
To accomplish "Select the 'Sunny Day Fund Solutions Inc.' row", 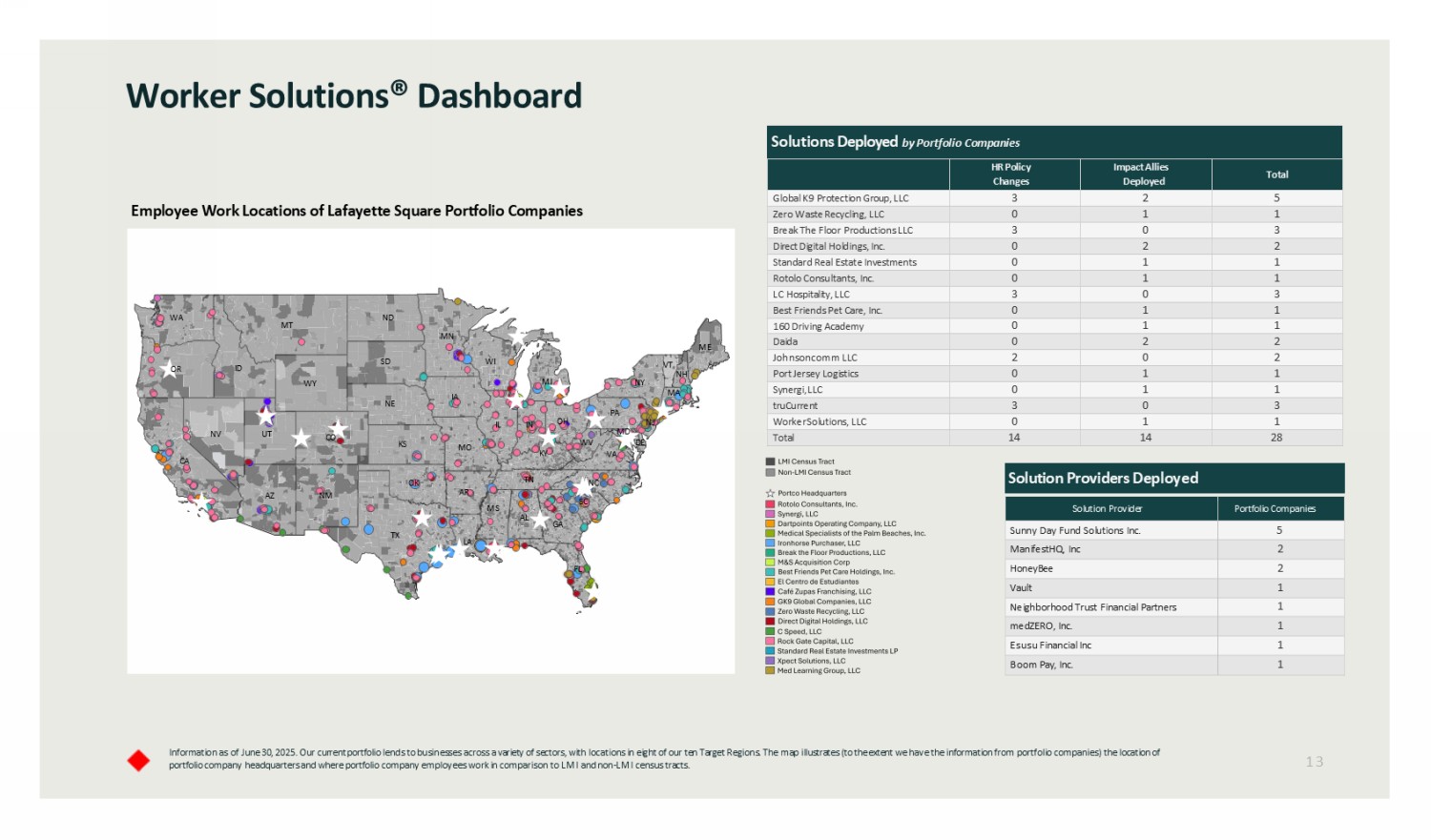I will pos(1174,530).
